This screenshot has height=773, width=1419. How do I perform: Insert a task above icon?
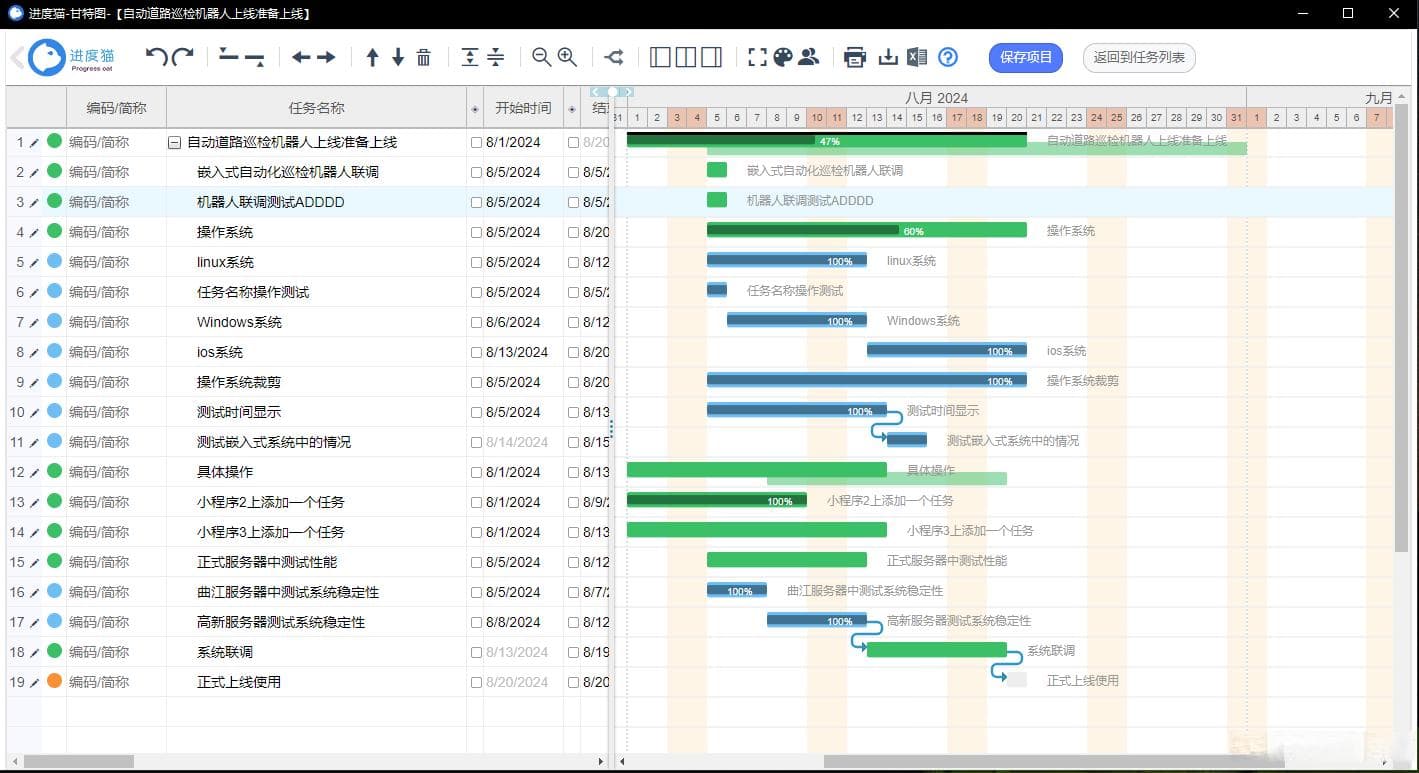[x=229, y=57]
